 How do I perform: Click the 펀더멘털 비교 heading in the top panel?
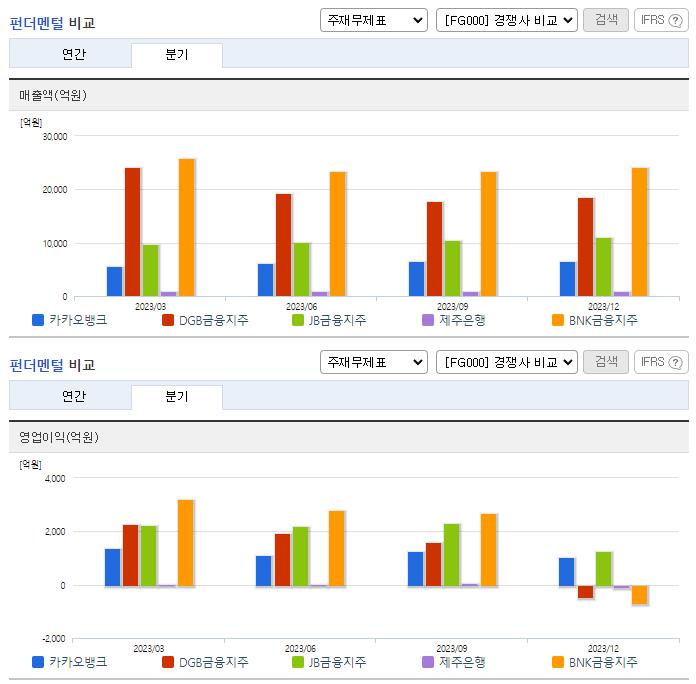tap(52, 23)
